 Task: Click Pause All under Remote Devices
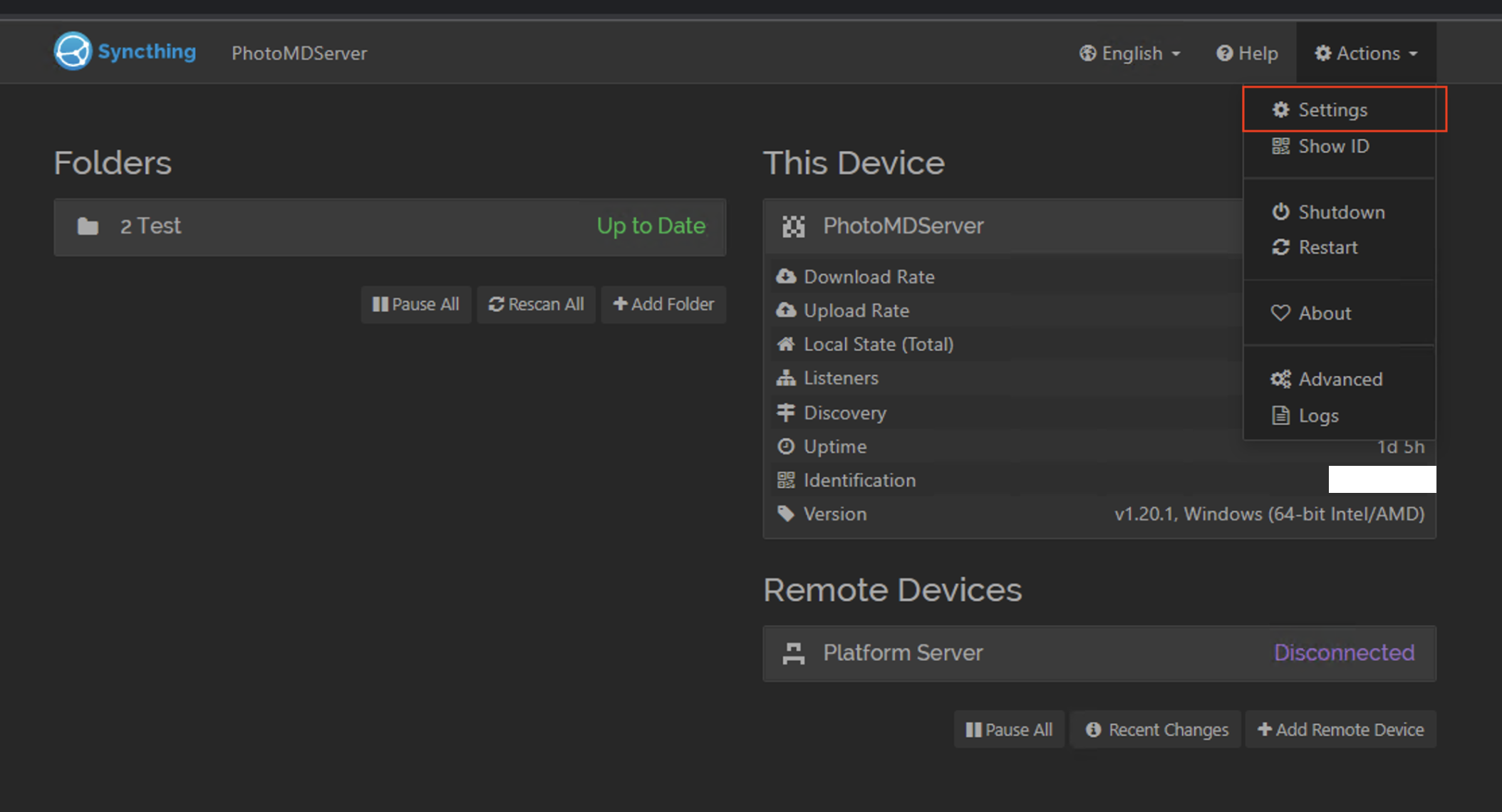[1009, 729]
